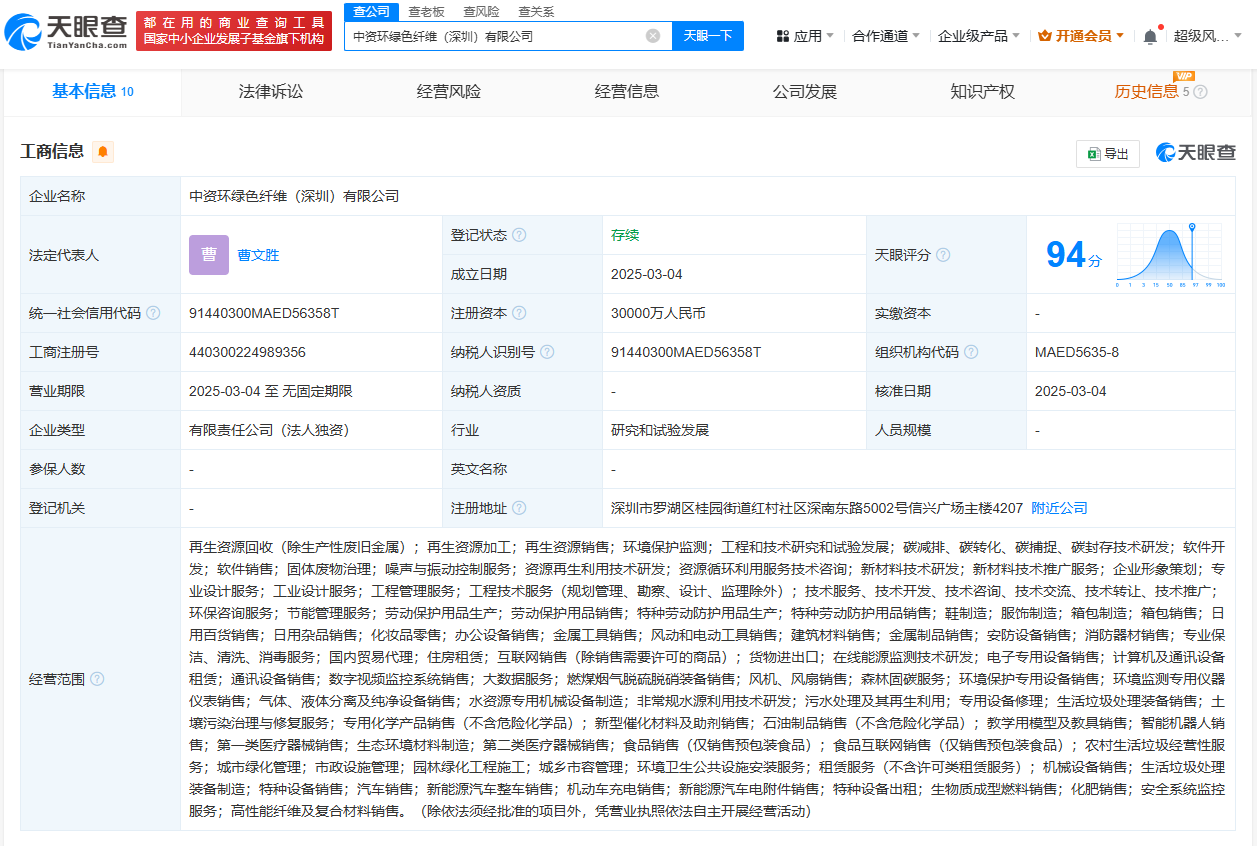
Task: Click the orange alert bell beside 工商信息
Action: pos(103,152)
